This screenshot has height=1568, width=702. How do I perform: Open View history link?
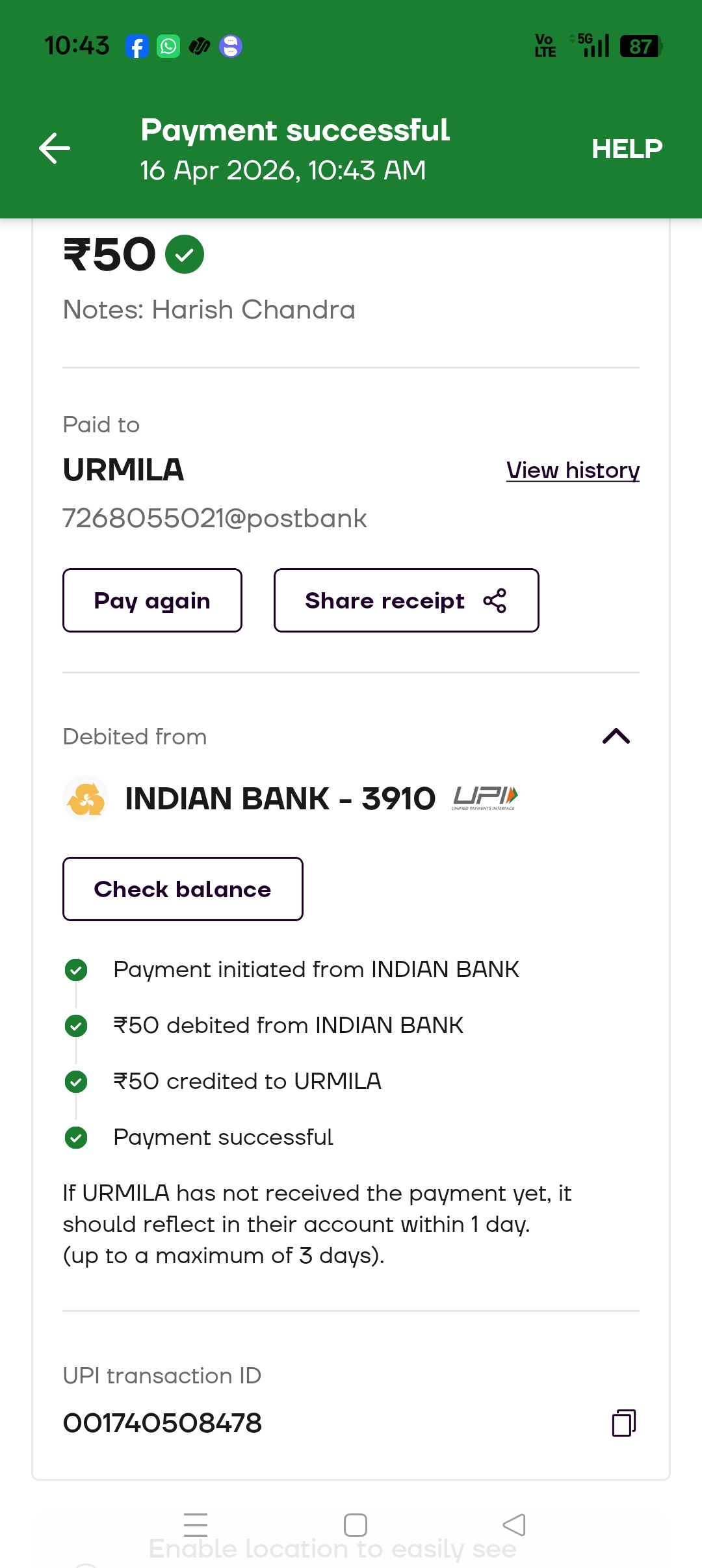tap(573, 470)
